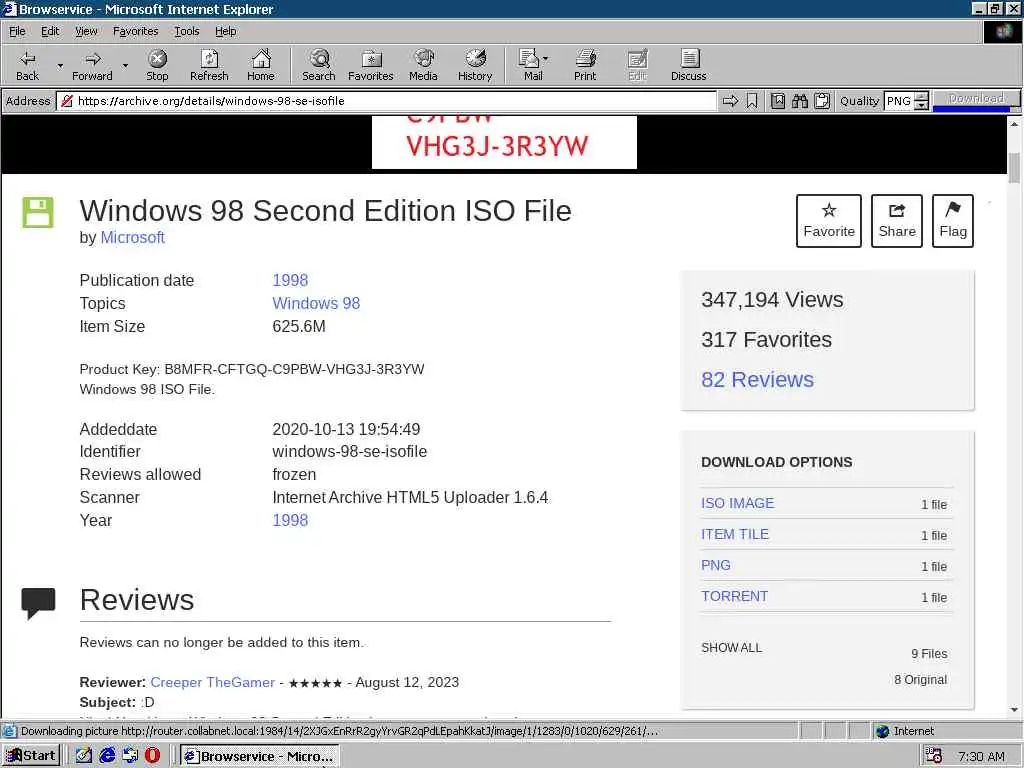Download the PNG option
This screenshot has height=768, width=1024.
pos(716,566)
